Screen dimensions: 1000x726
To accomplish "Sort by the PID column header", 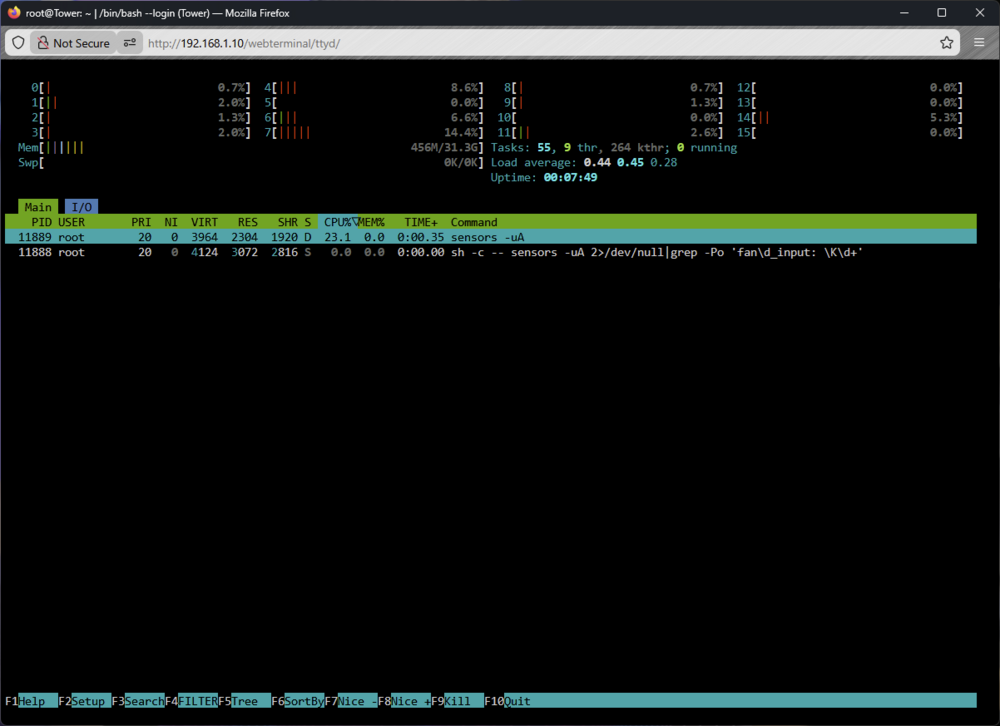I will (x=41, y=222).
